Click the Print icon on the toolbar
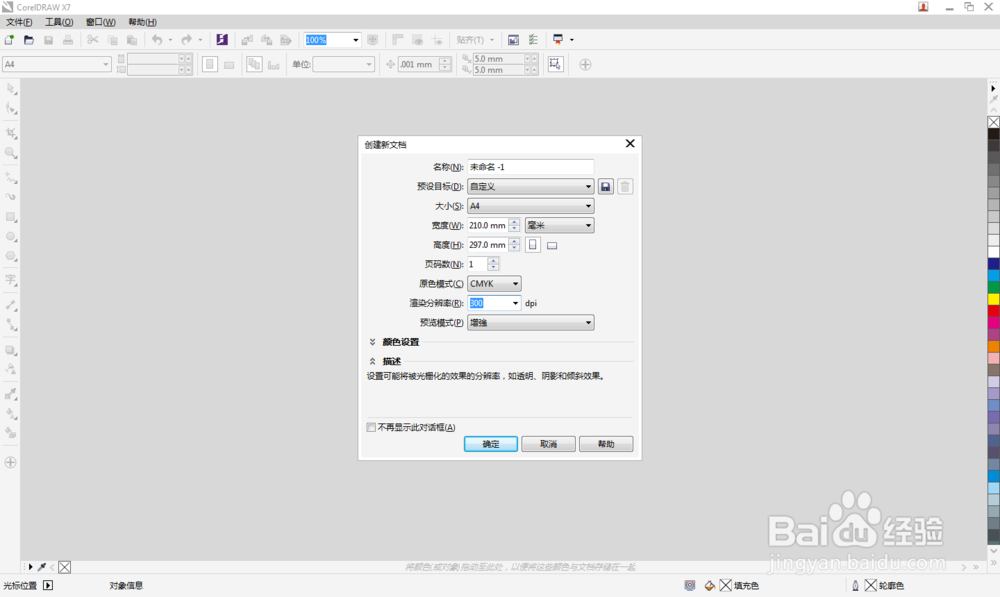 pyautogui.click(x=68, y=40)
